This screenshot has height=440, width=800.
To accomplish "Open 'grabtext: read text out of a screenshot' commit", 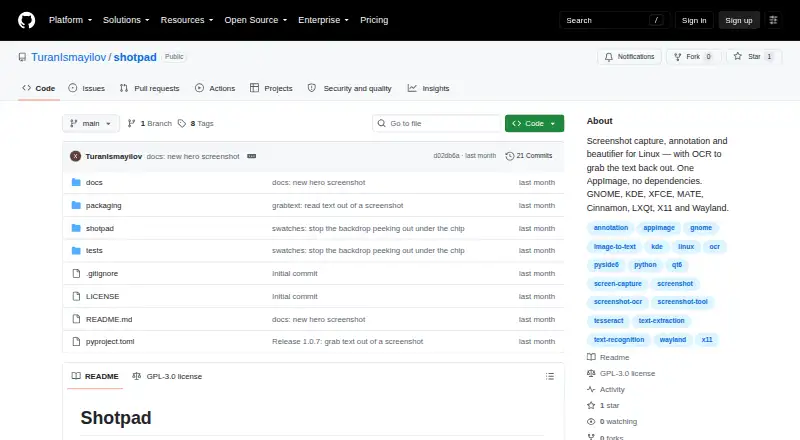I will click(x=337, y=205).
